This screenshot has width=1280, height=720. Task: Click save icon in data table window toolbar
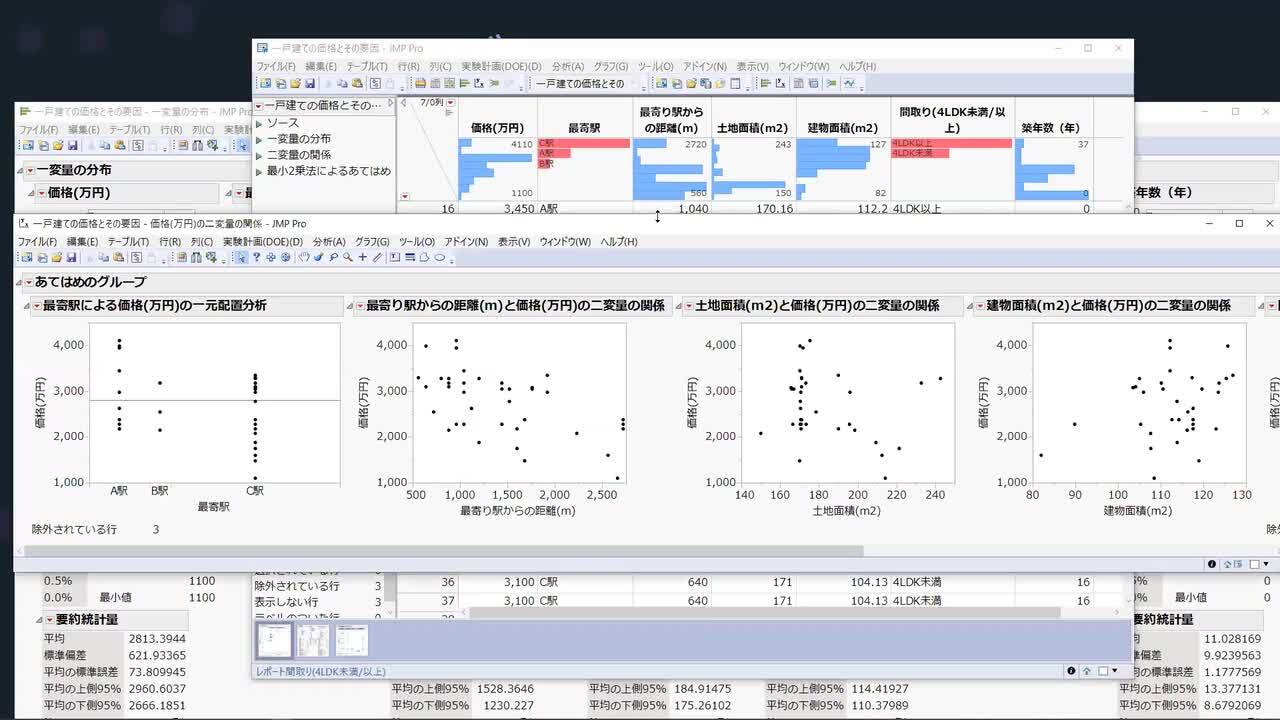point(310,83)
